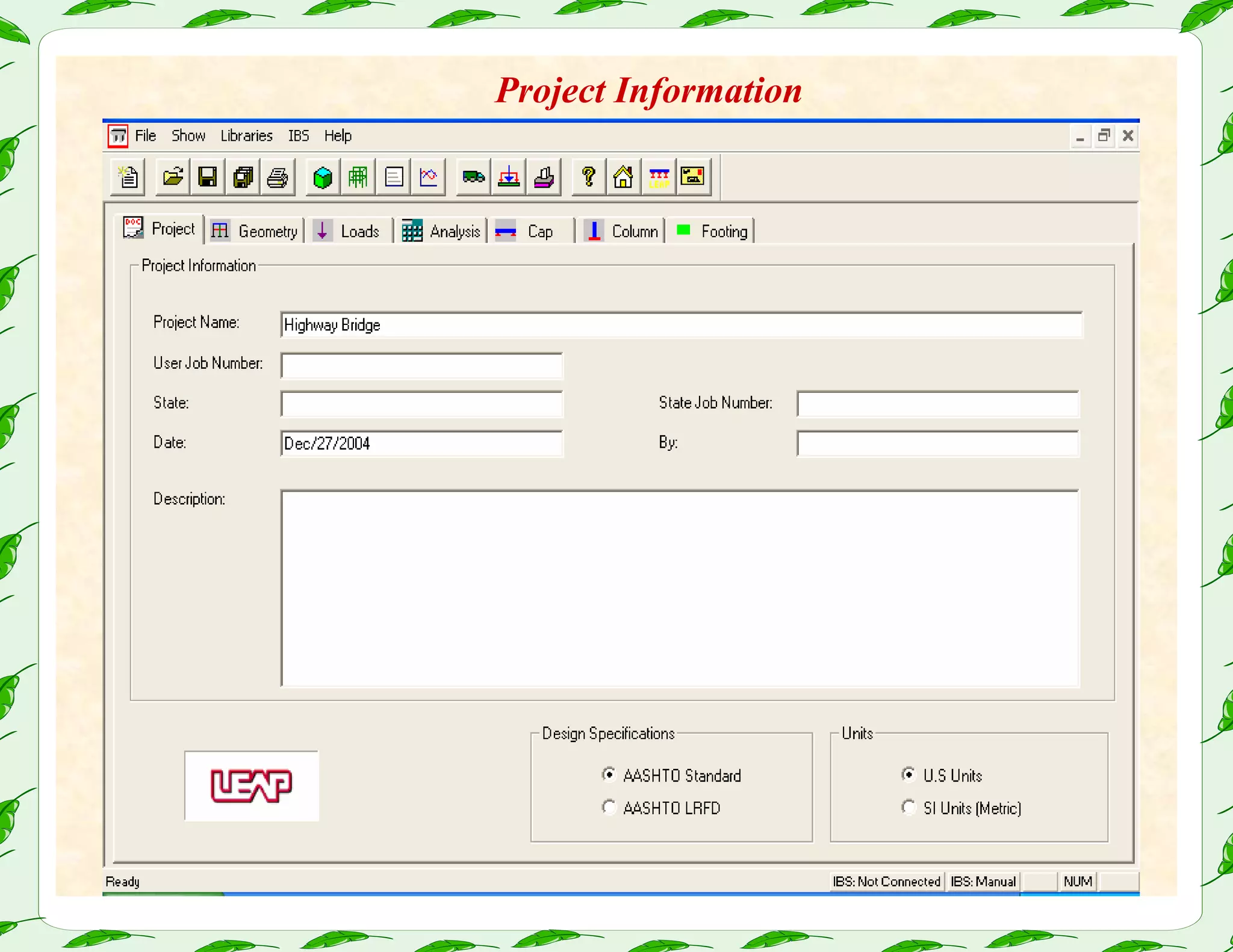Open the Libraries menu

246,136
